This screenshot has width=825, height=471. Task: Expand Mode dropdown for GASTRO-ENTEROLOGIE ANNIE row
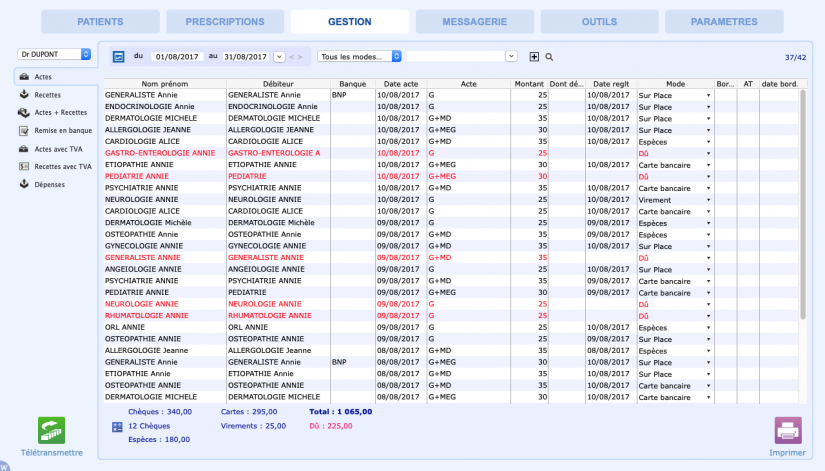click(708, 153)
